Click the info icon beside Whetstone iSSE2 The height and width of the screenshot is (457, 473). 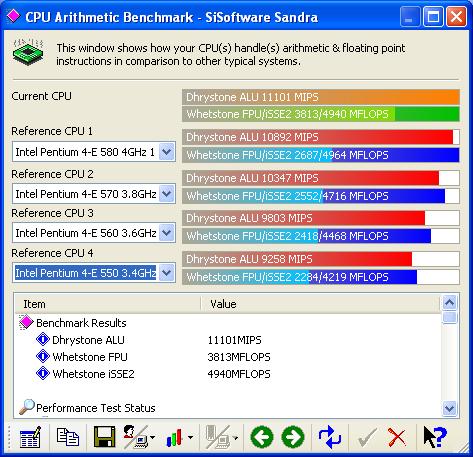43,373
